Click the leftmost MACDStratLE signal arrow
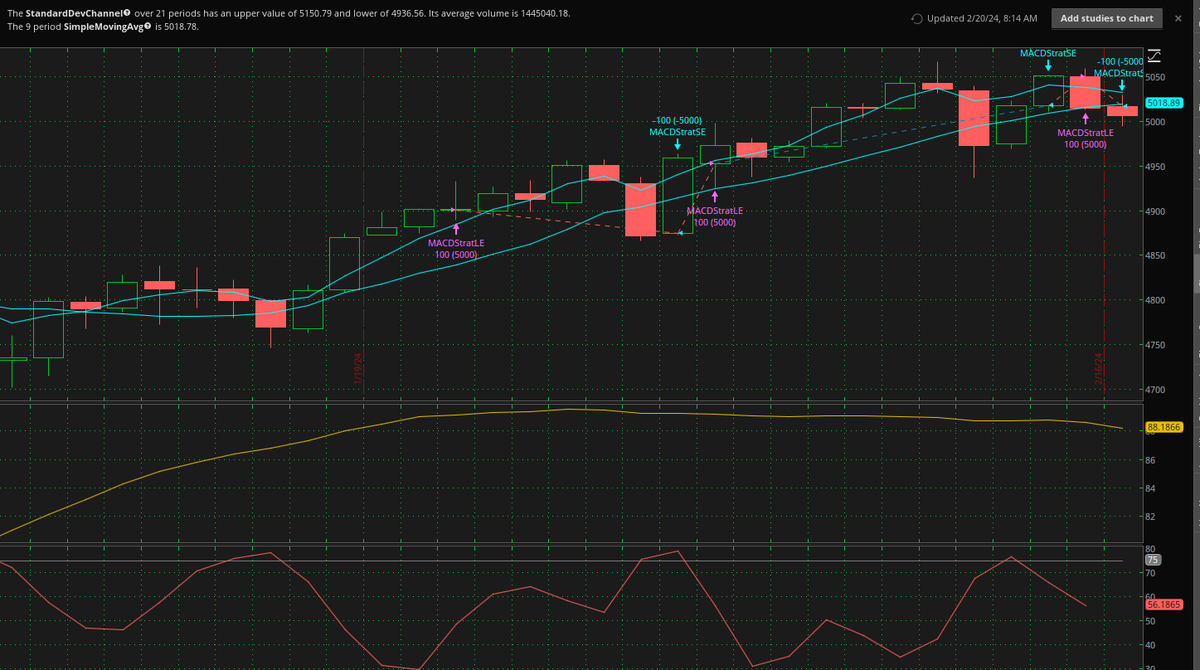 click(x=456, y=227)
